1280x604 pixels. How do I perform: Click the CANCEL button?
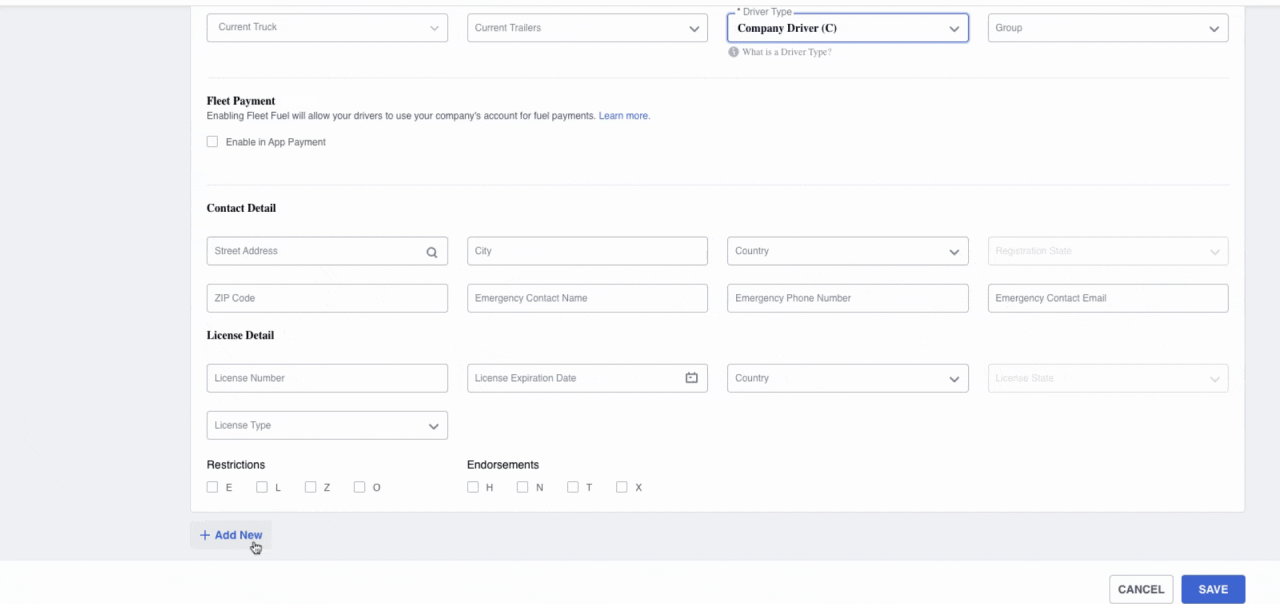click(x=1140, y=589)
